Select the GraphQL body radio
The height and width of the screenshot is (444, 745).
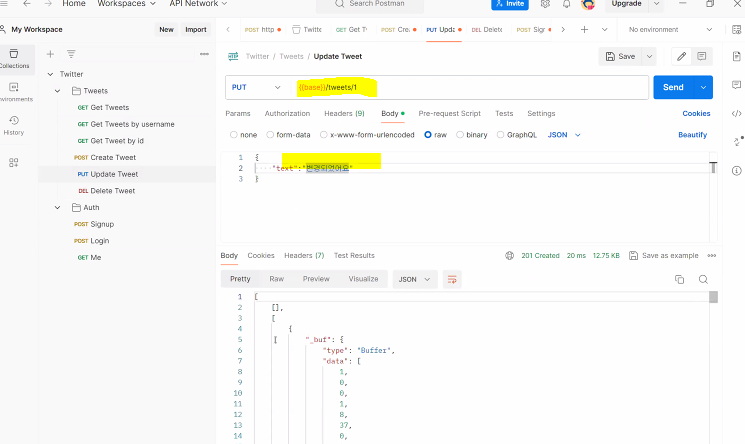[x=500, y=135]
